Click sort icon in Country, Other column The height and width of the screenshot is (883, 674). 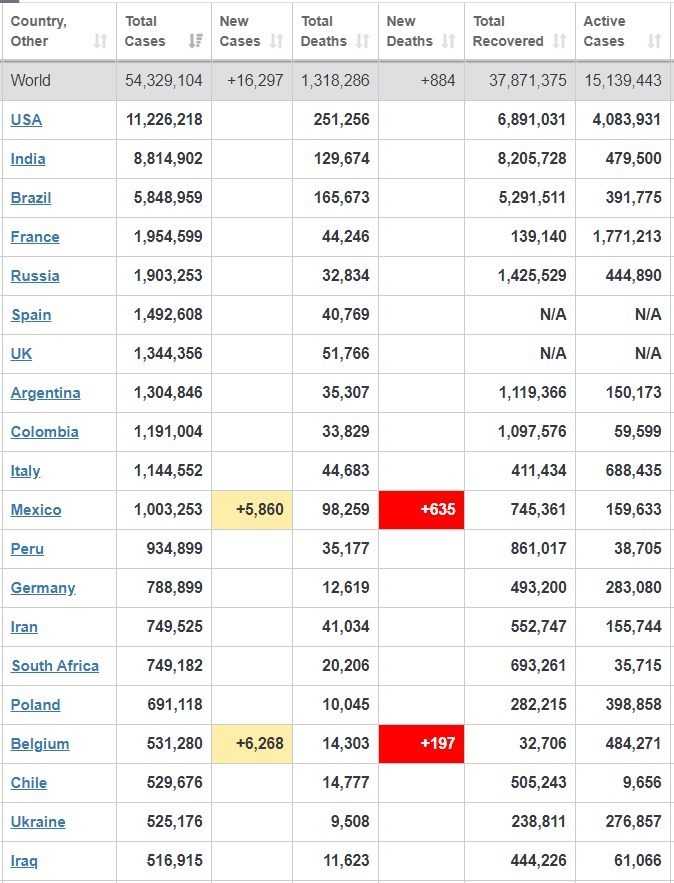(100, 41)
